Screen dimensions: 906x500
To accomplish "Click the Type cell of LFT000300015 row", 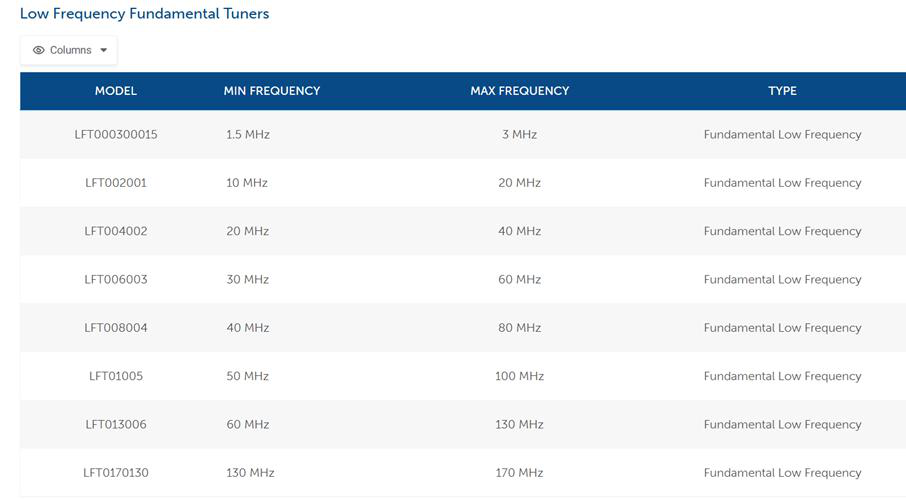I will pos(782,135).
